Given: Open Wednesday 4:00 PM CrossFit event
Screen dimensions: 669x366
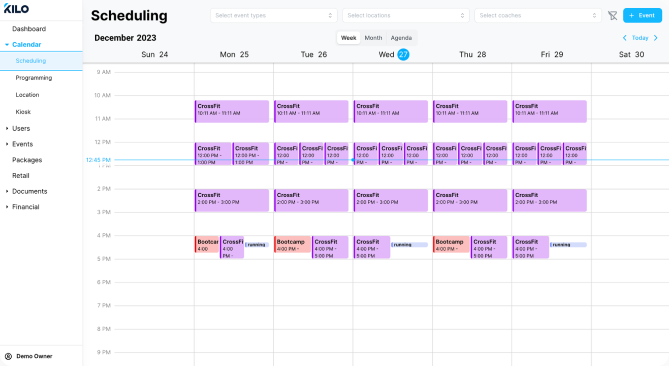Looking at the screenshot, I should [372, 247].
